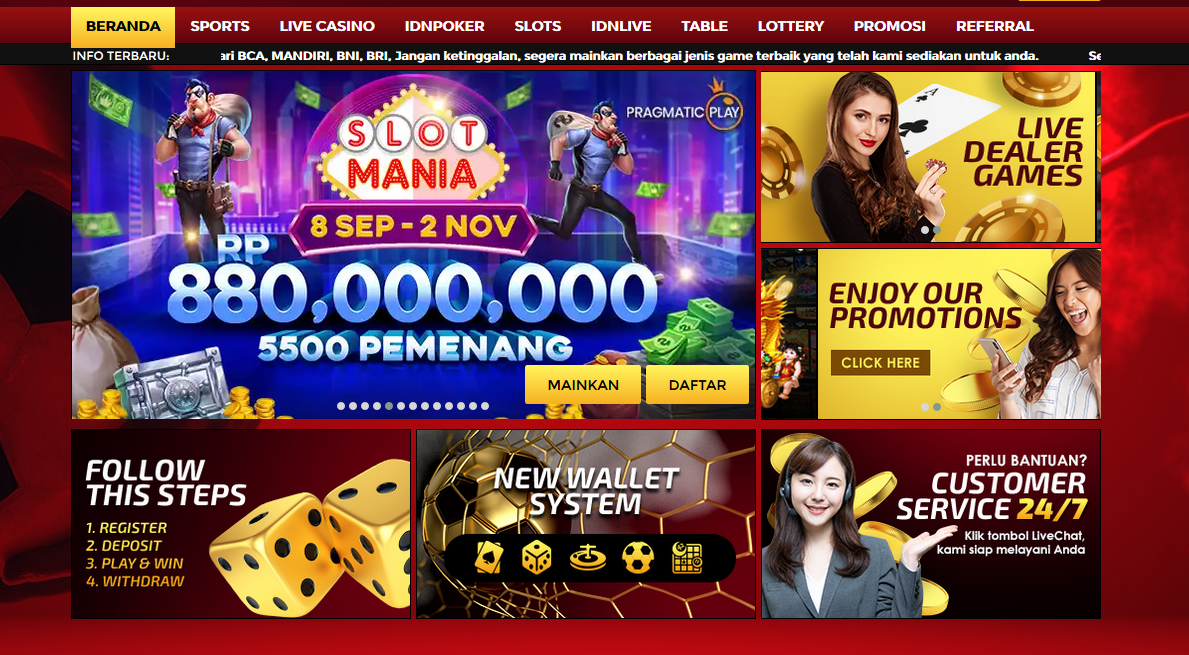Screen dimensions: 1189x655
Task: Open the SPORTS menu item
Action: click(x=220, y=27)
